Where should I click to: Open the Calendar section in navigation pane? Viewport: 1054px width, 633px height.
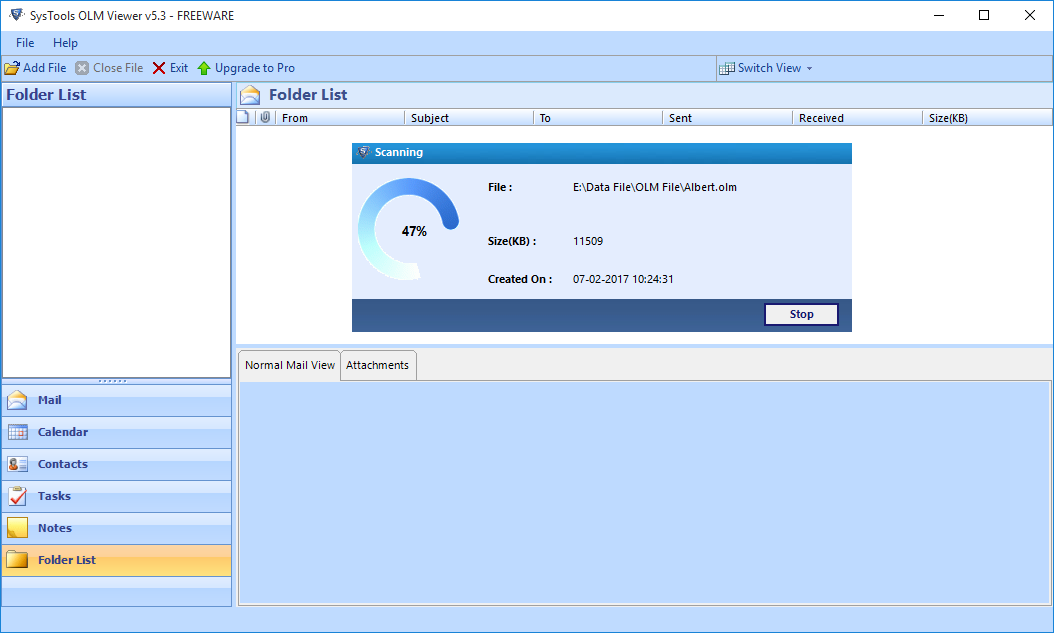pos(117,432)
